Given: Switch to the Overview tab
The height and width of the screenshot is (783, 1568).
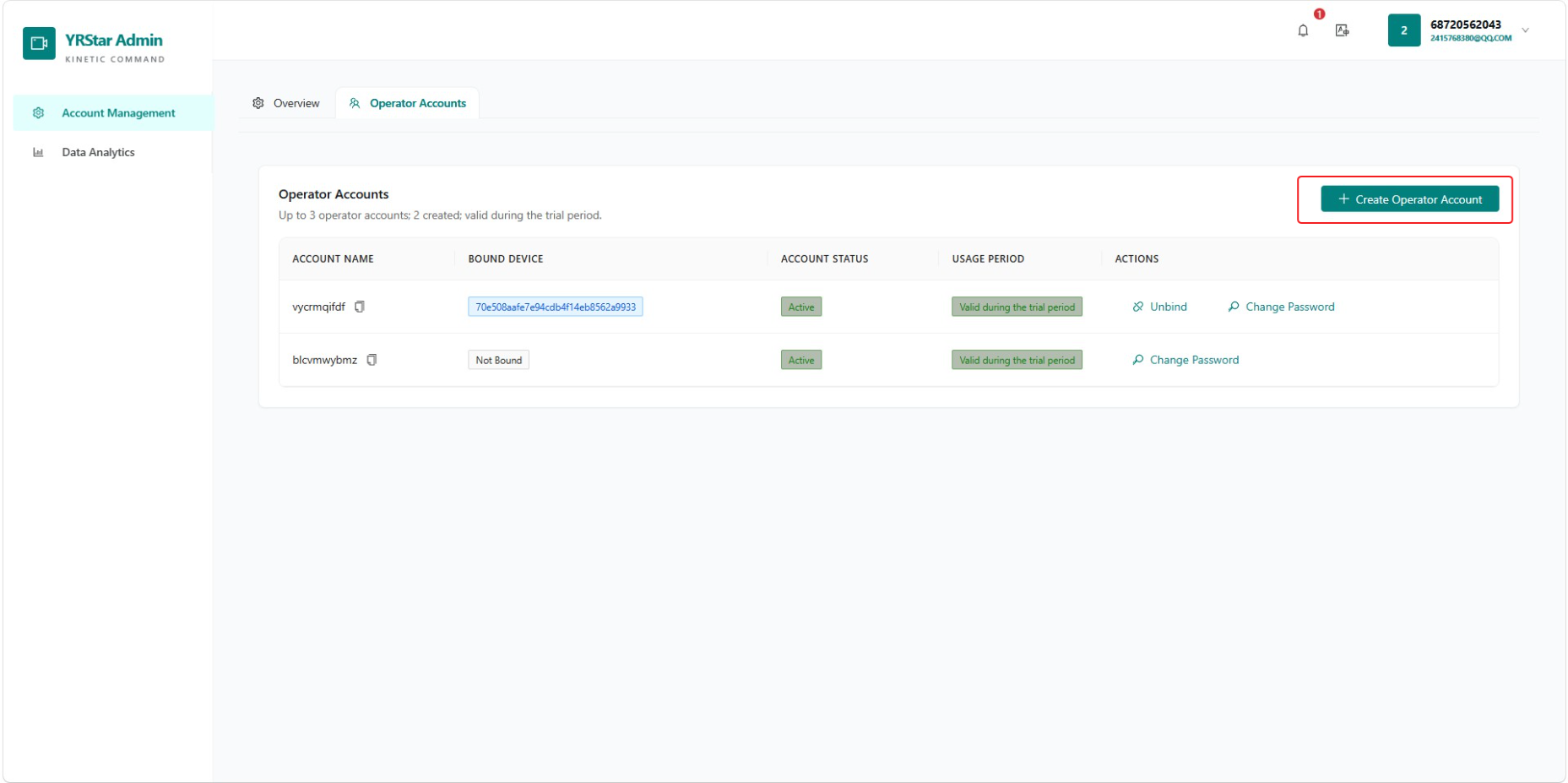Looking at the screenshot, I should 286,103.
